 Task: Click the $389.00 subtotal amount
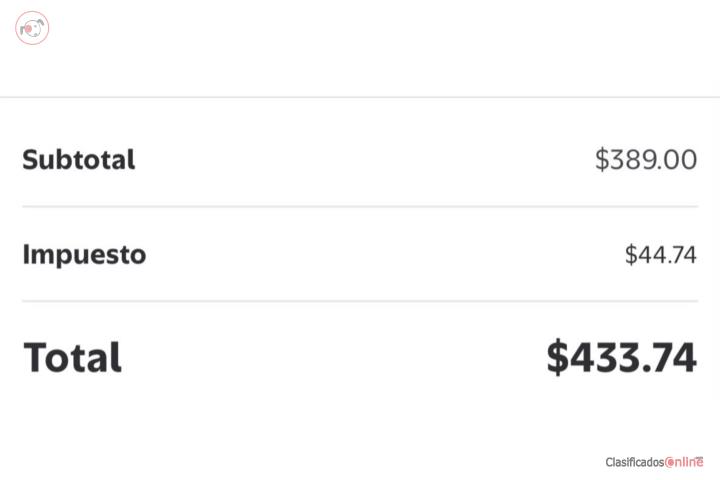pos(646,160)
